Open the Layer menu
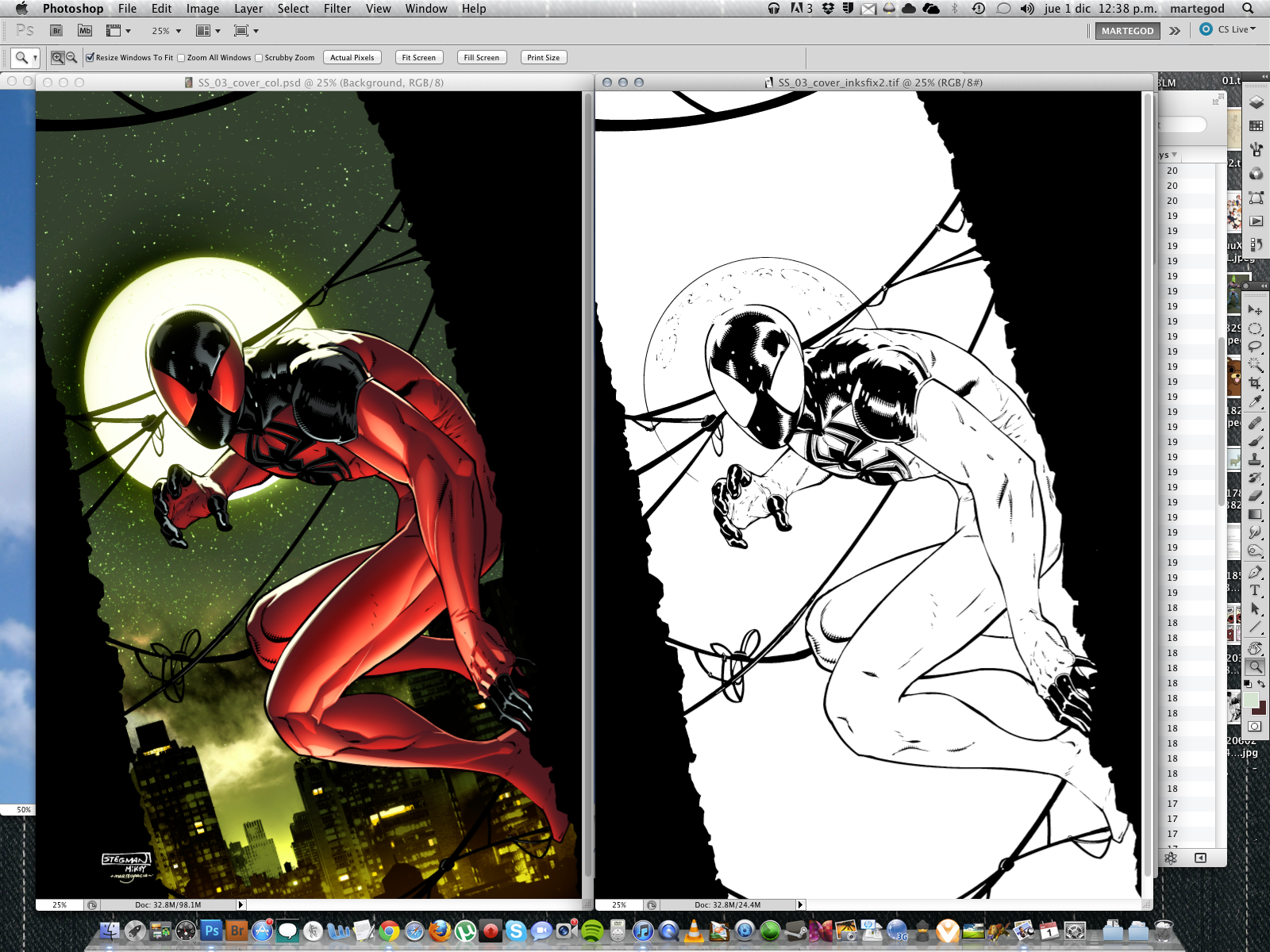This screenshot has height=952, width=1270. [248, 9]
